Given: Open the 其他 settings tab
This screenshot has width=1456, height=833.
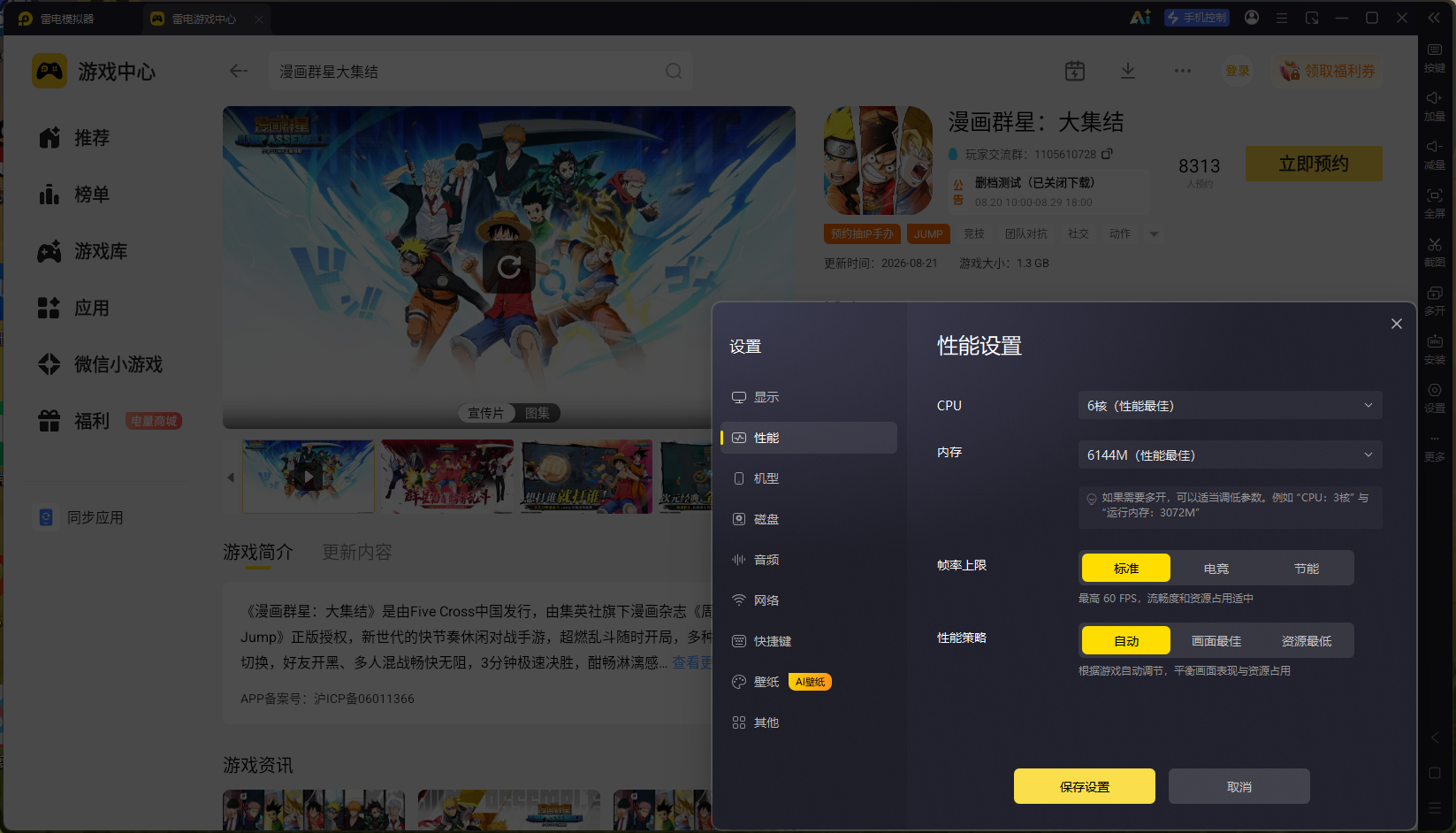Looking at the screenshot, I should tap(809, 722).
